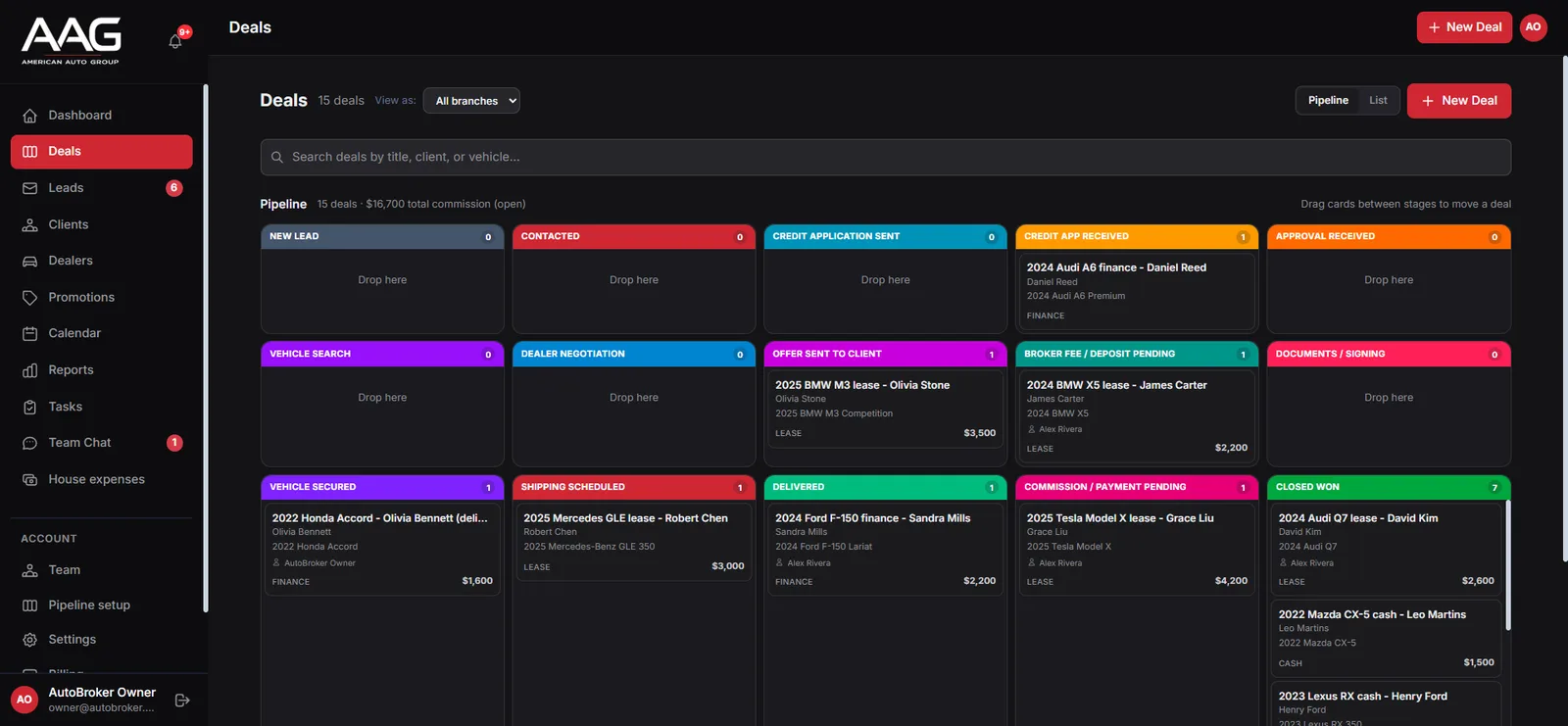Screen dimensions: 1568x726
Task: Click Commission / Payment Pending header
Action: pos(1137,487)
